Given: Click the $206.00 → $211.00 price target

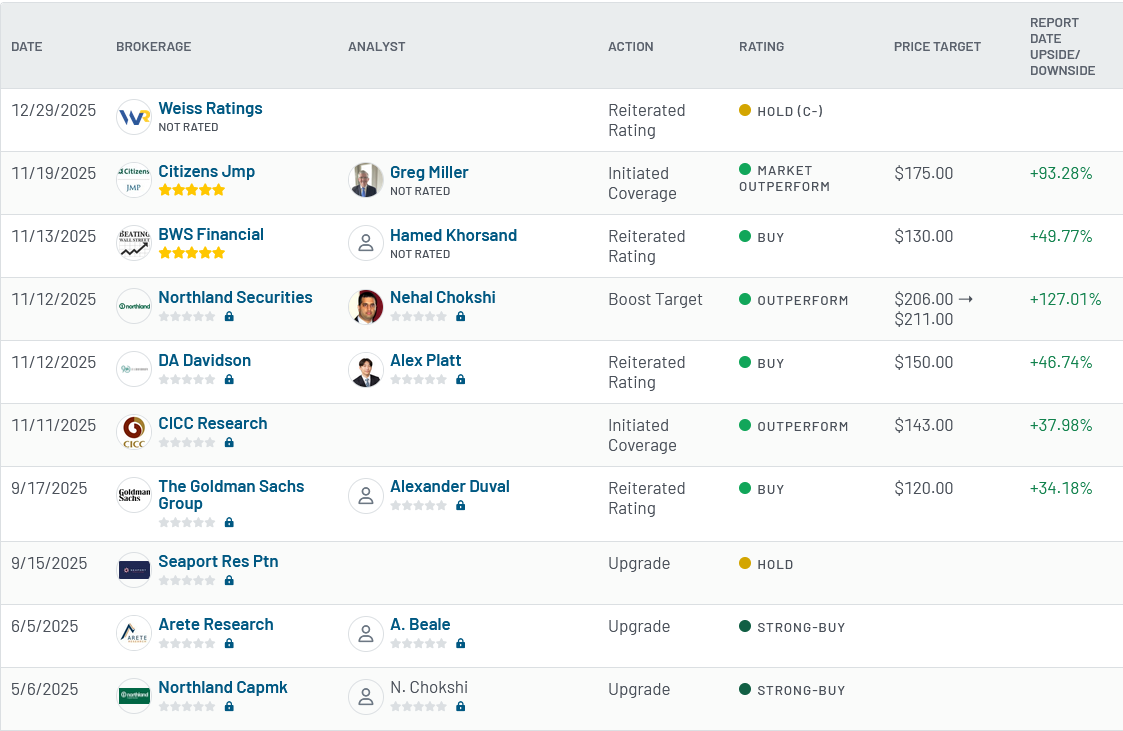Looking at the screenshot, I should pyautogui.click(x=933, y=309).
